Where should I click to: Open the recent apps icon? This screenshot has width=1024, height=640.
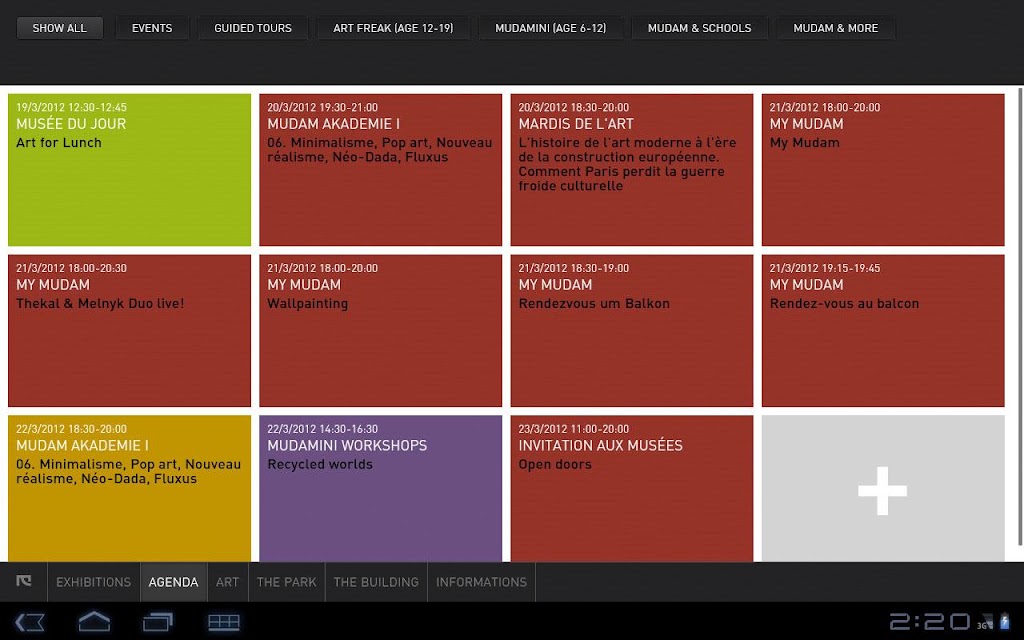(158, 622)
